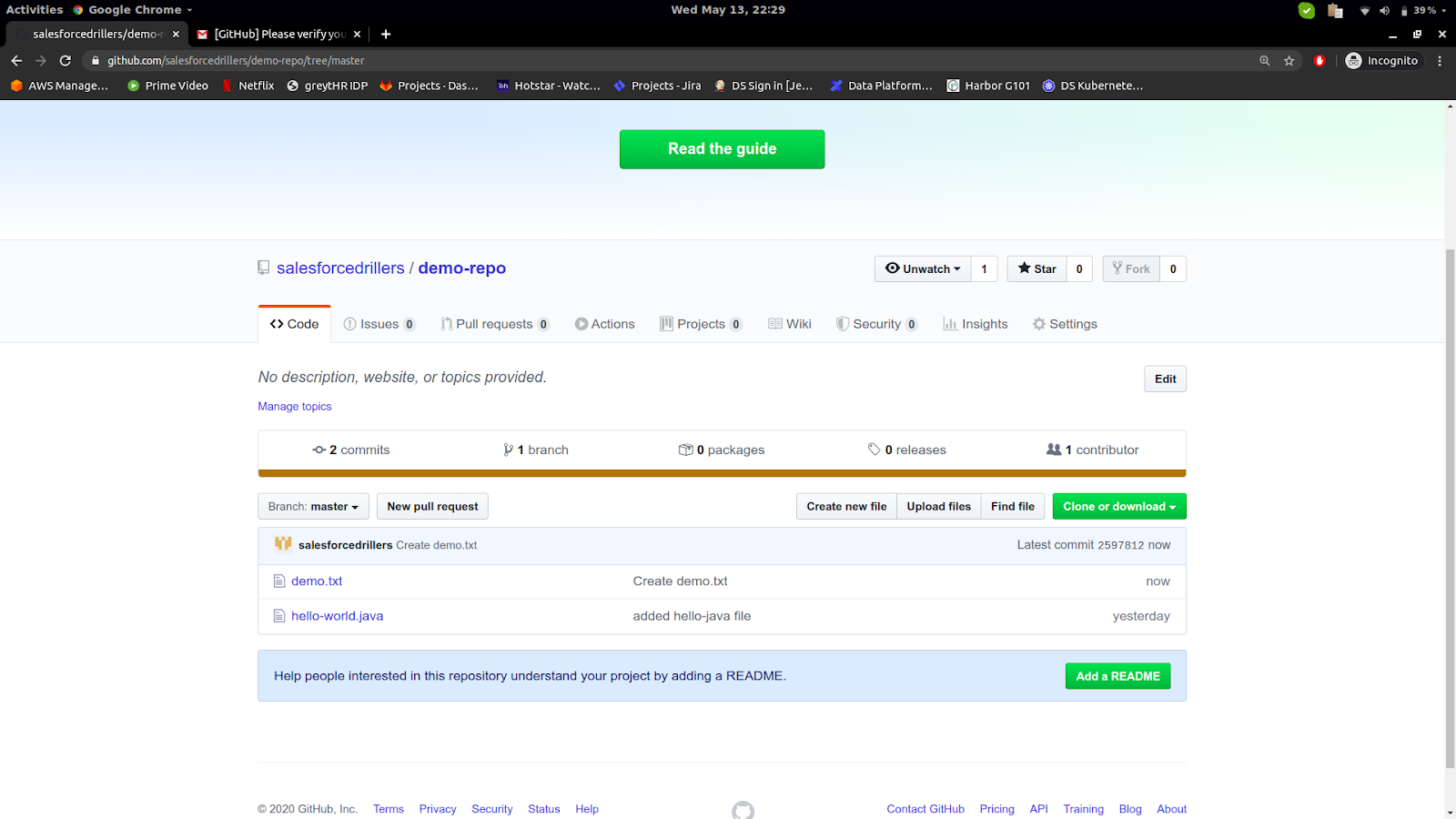Open the Harbor G101 bookmark

click(x=988, y=86)
